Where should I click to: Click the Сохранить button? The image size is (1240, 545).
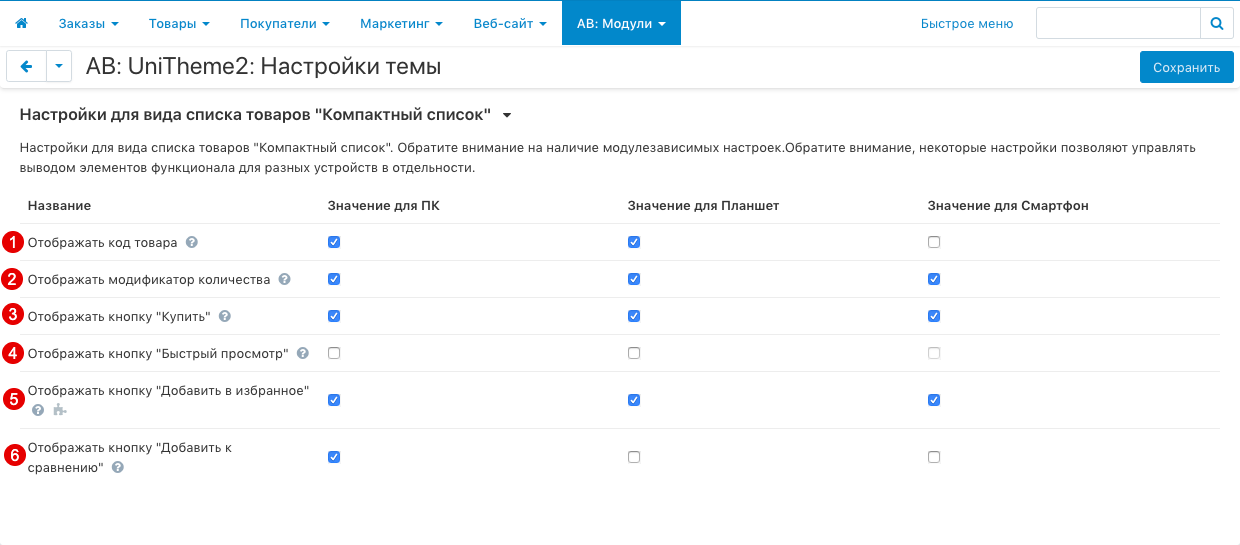[1186, 68]
